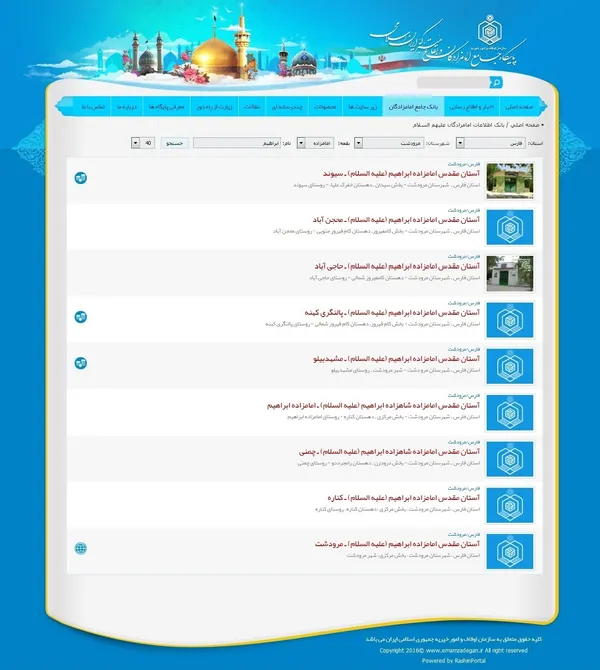Viewport: 600px width, 670px height.
Task: Click the چمنی placeholder thumbnail
Action: coord(509,458)
